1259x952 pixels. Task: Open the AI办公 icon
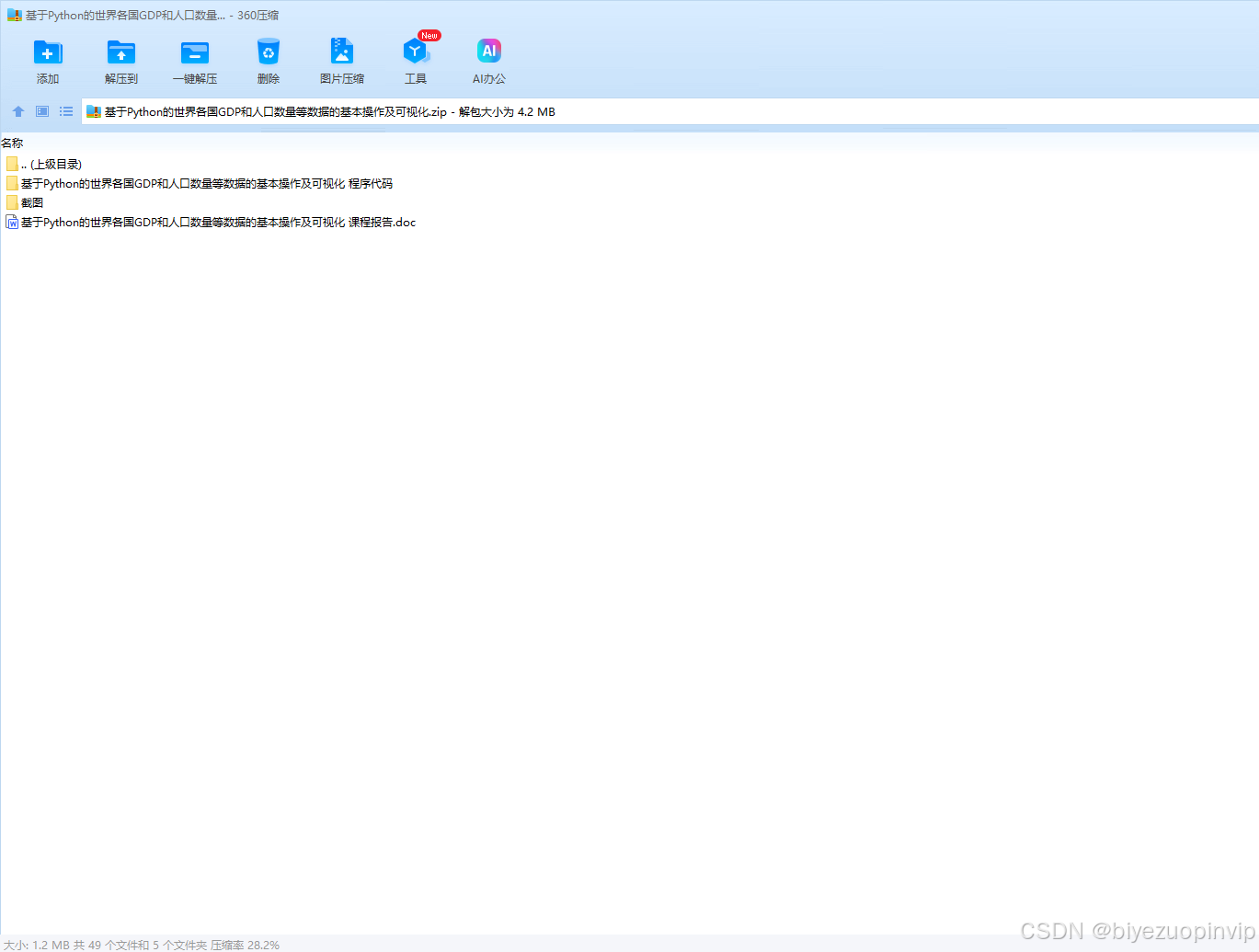(x=489, y=61)
